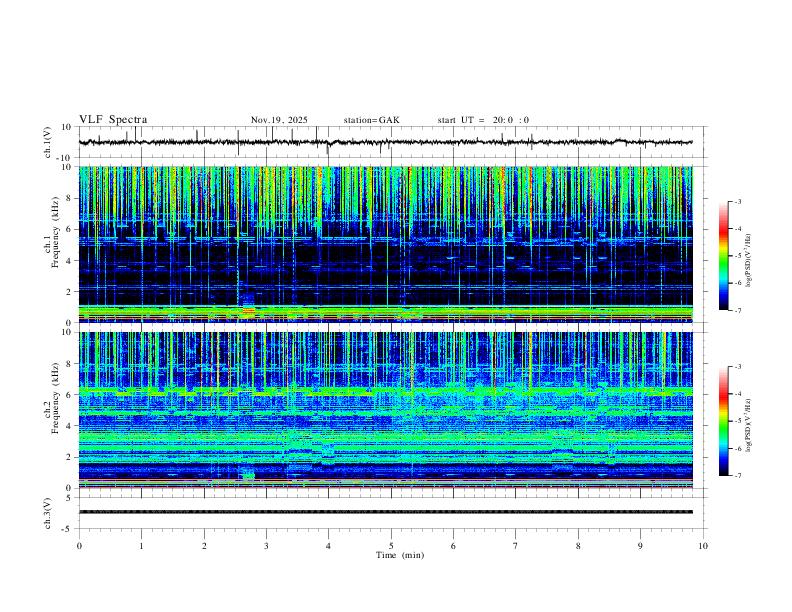Screen dimensions: 792x612
Task: Click the "-5" label on ch.2 color bar
Action: [737, 421]
